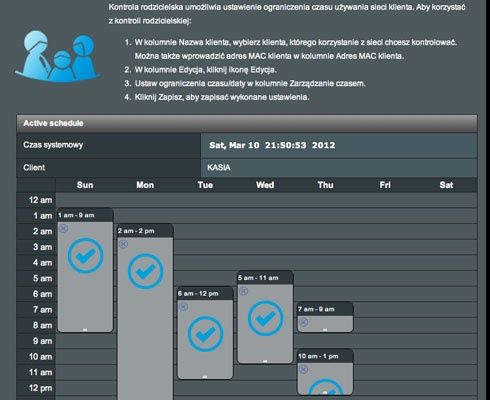Click the Tuesday block checkmark icon
This screenshot has height=400, width=490.
click(x=205, y=334)
